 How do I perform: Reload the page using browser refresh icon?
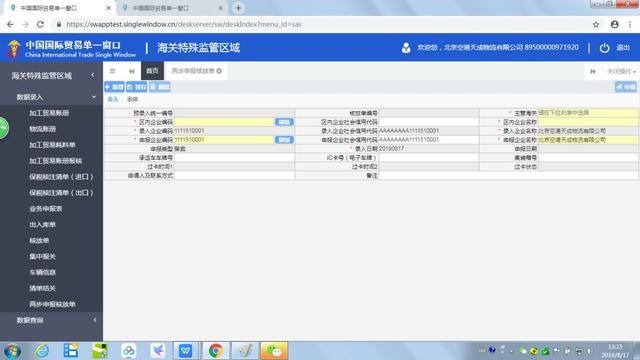40,24
